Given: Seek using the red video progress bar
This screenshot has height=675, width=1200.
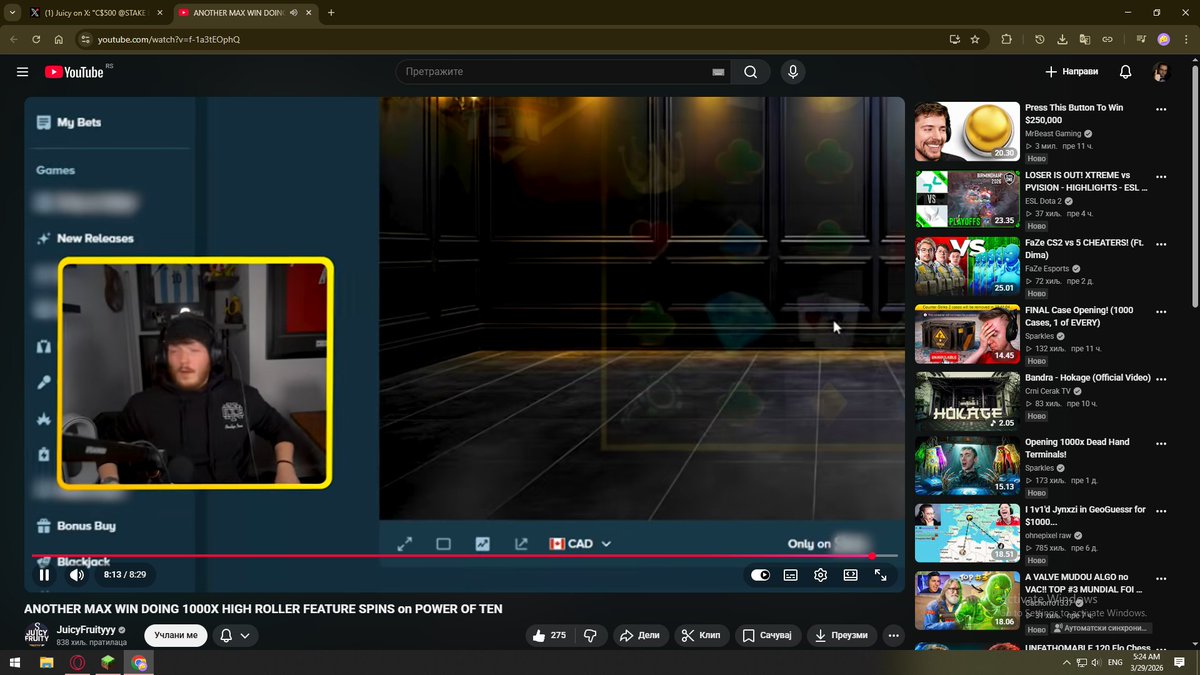Looking at the screenshot, I should [465, 556].
